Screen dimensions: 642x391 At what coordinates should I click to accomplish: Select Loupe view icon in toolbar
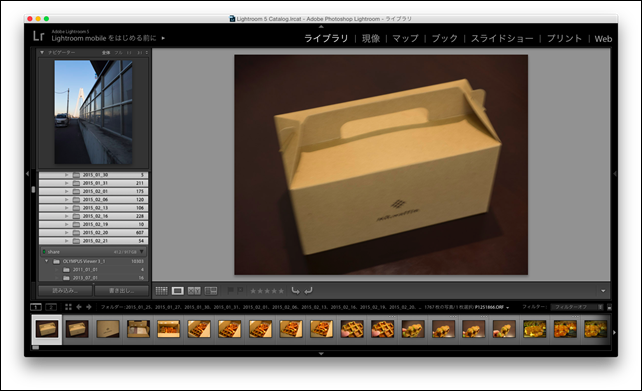coord(177,291)
